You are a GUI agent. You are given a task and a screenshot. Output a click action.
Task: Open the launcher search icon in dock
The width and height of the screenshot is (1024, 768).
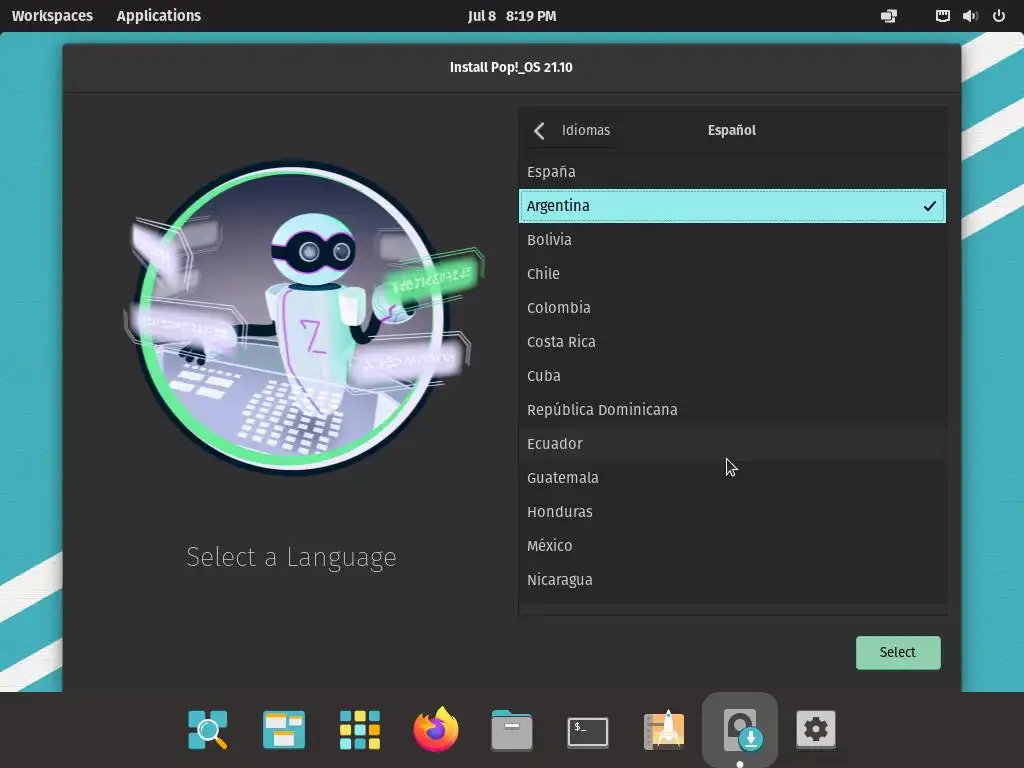208,729
